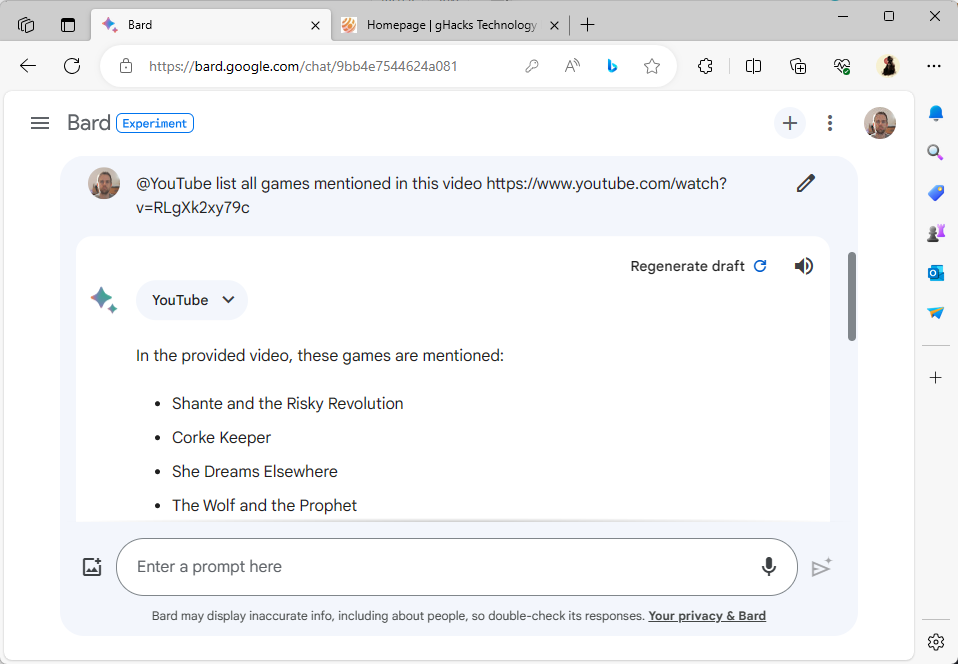
Task: Click the chat response scrollbar thumb
Action: (852, 296)
